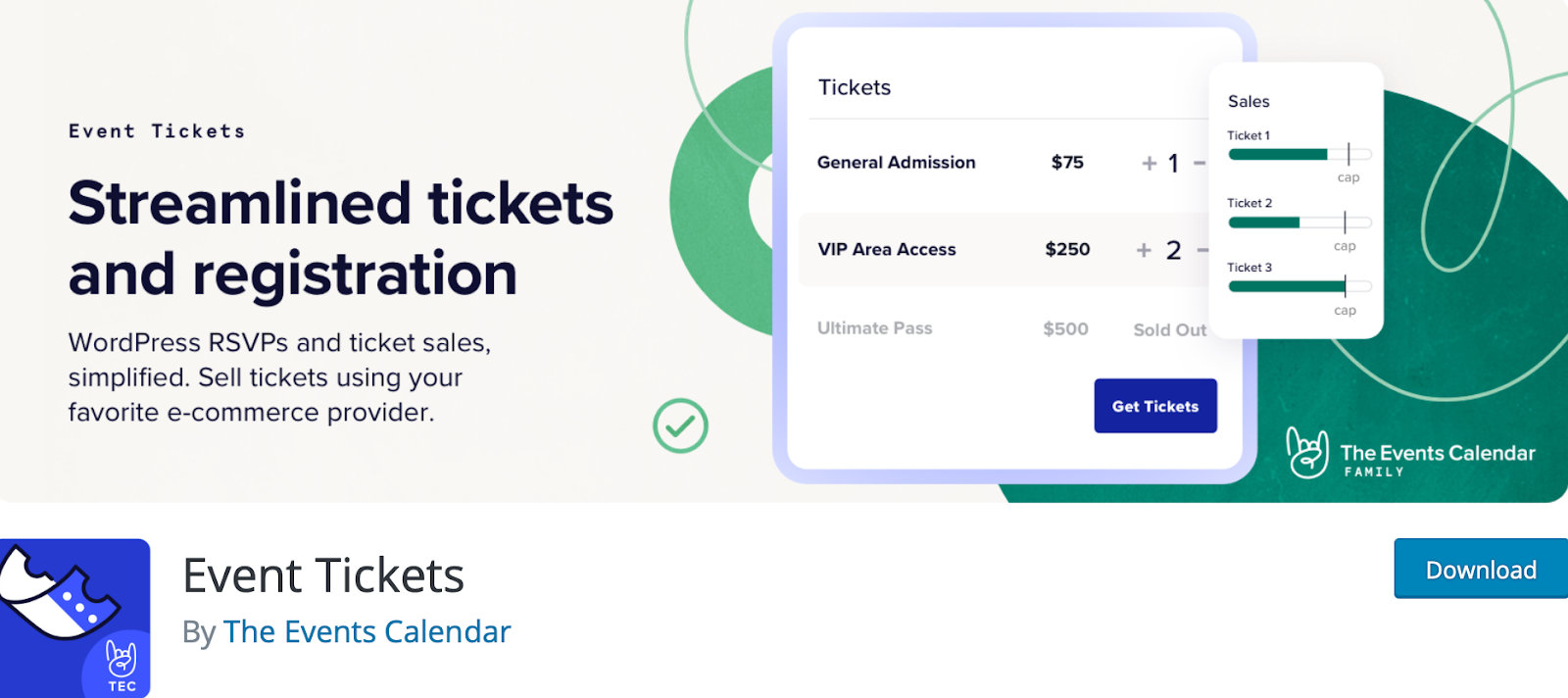This screenshot has height=698, width=1568.
Task: Select the Tickets panel heading
Action: tap(854, 87)
